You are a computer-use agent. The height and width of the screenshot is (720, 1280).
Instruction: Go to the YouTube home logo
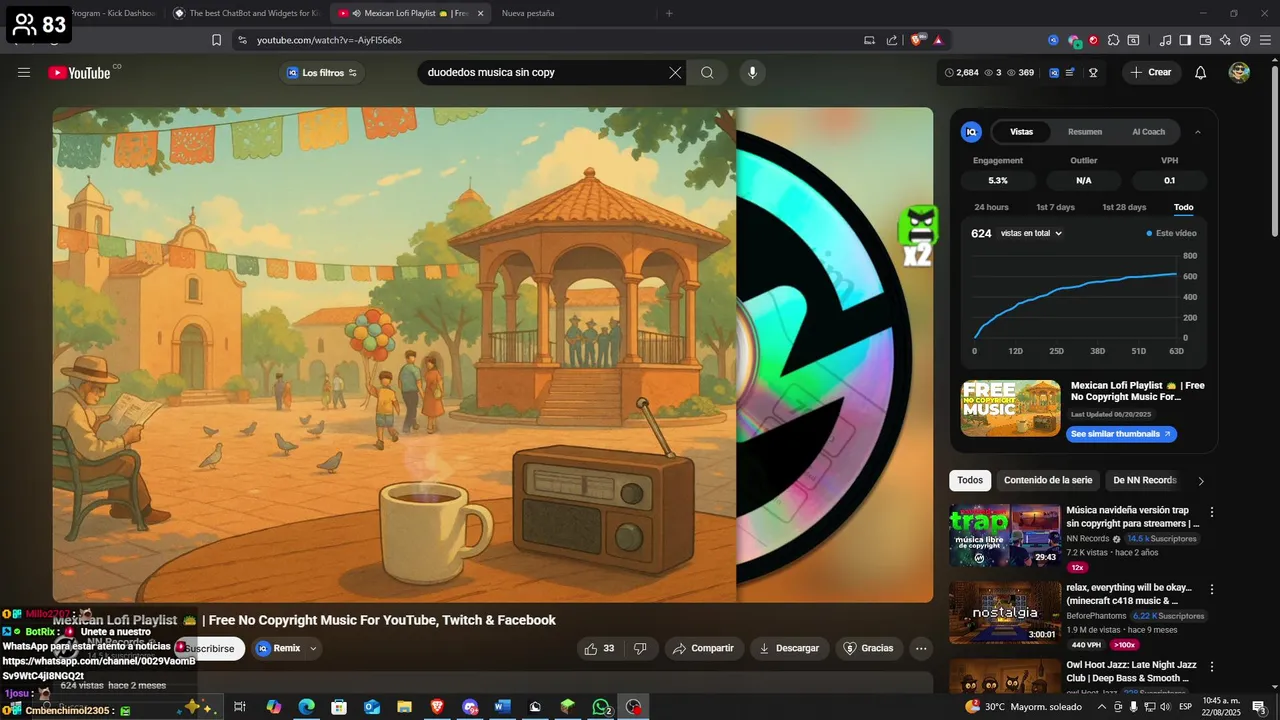79,72
